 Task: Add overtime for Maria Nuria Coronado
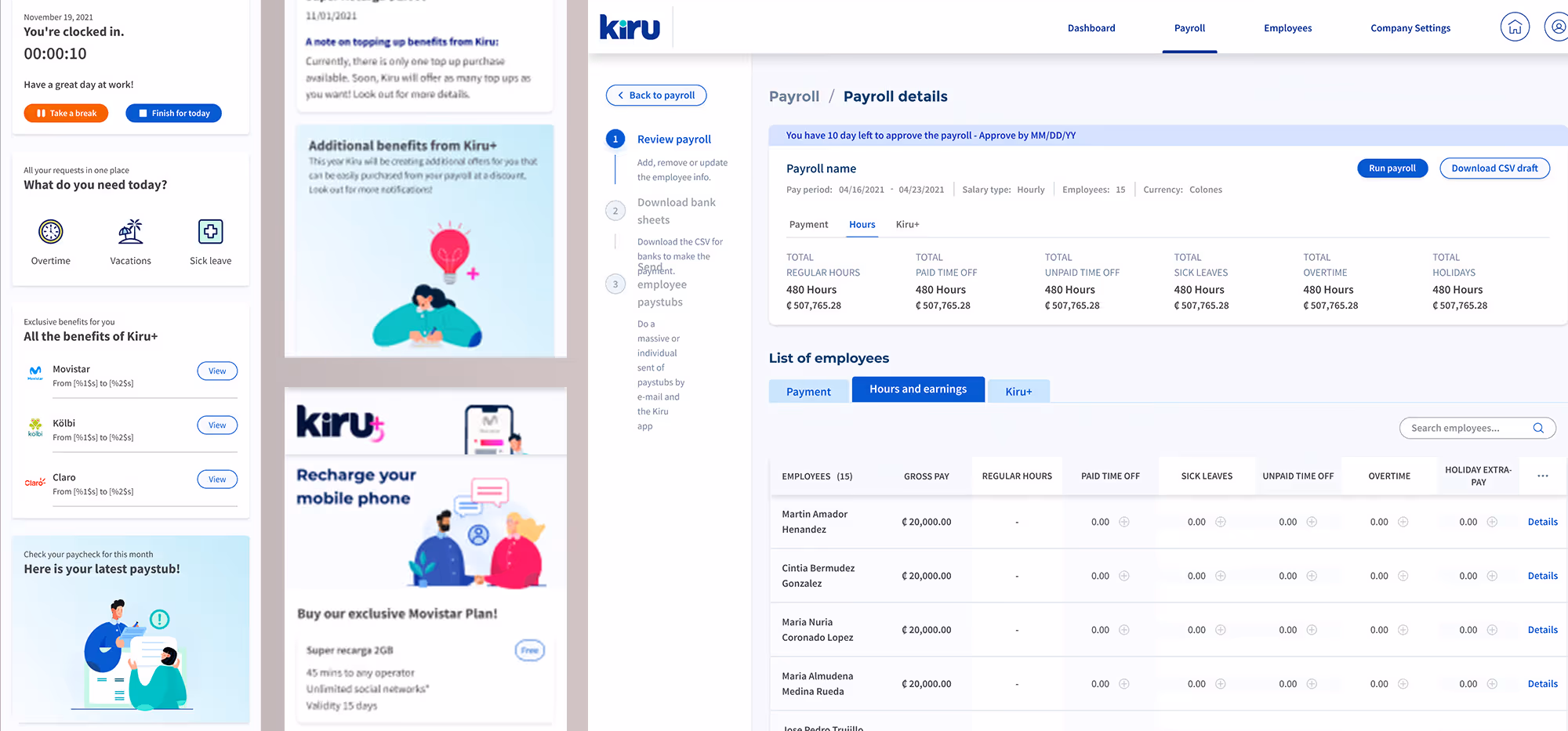[x=1403, y=630]
